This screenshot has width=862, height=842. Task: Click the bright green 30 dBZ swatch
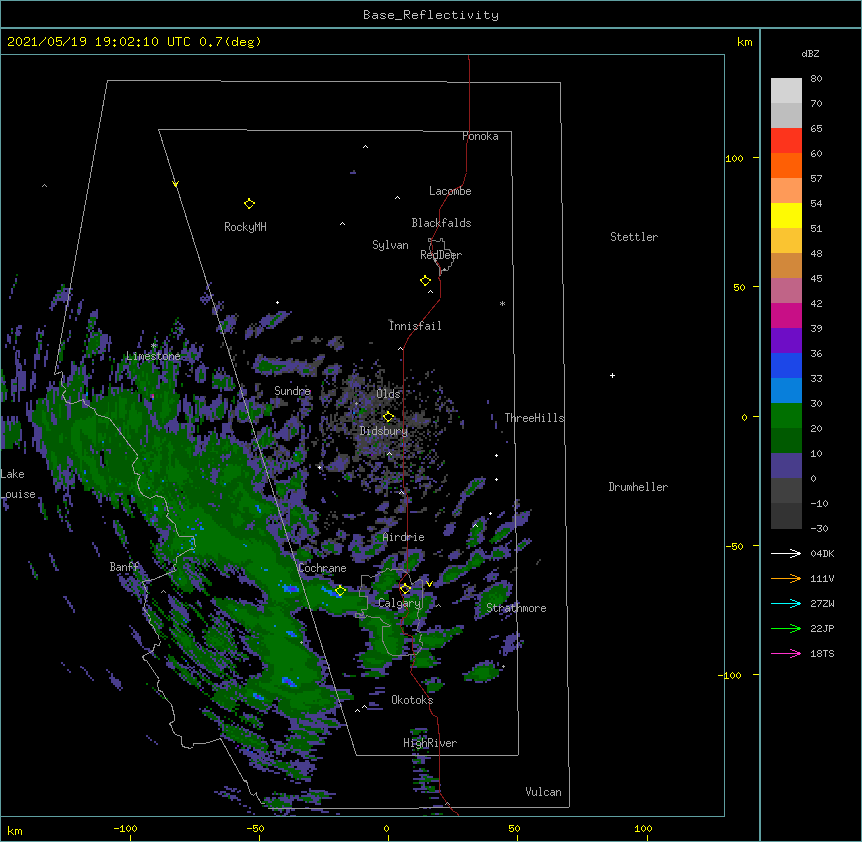click(786, 416)
